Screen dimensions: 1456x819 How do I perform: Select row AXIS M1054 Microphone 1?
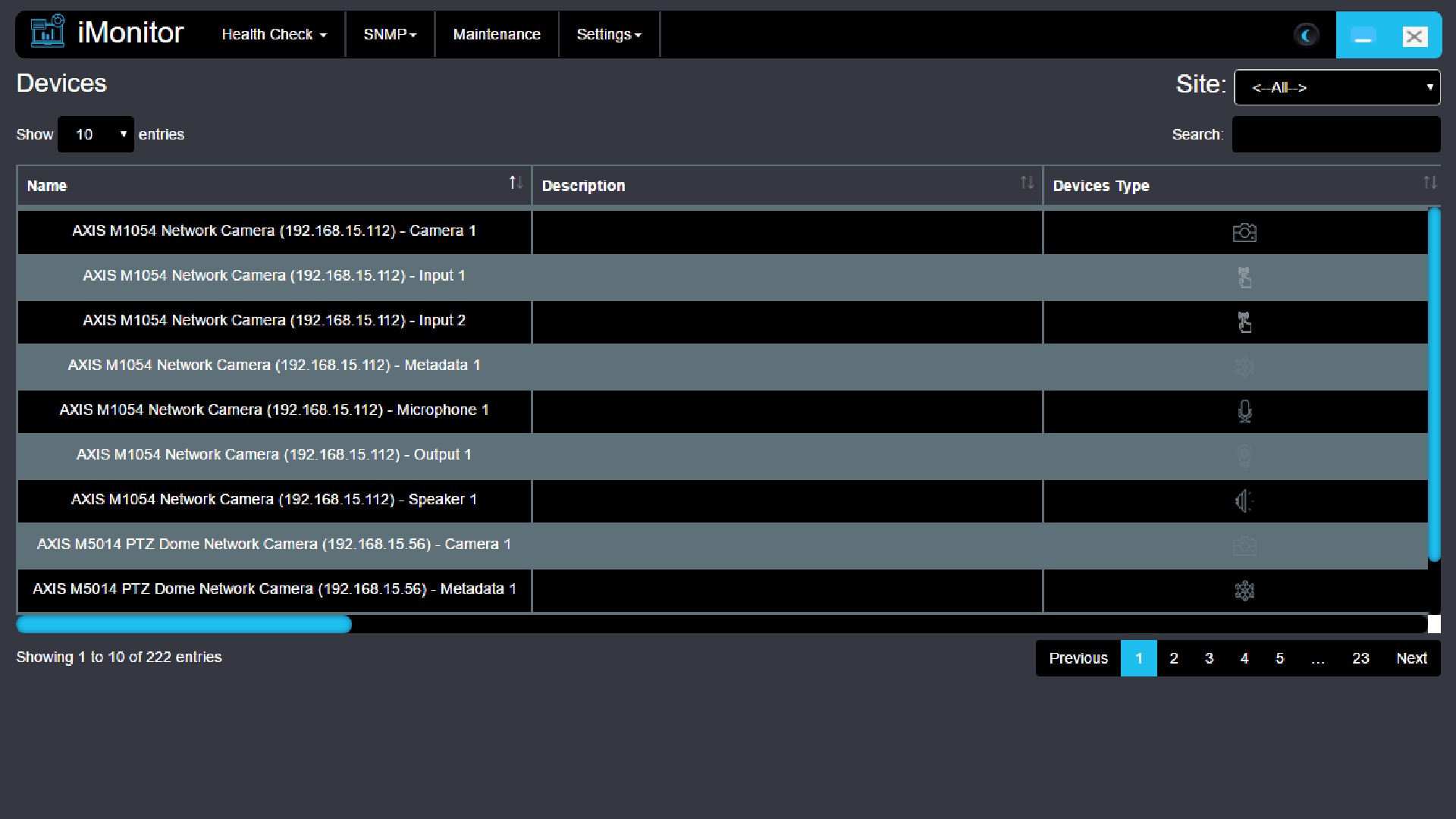pos(722,411)
